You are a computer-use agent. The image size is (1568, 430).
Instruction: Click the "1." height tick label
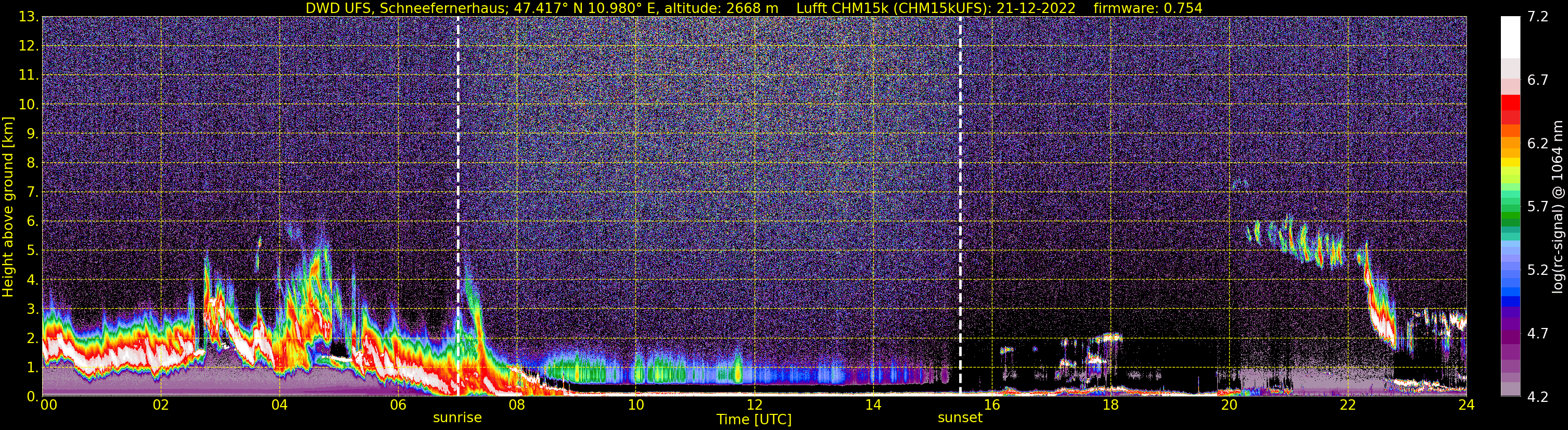coord(32,368)
